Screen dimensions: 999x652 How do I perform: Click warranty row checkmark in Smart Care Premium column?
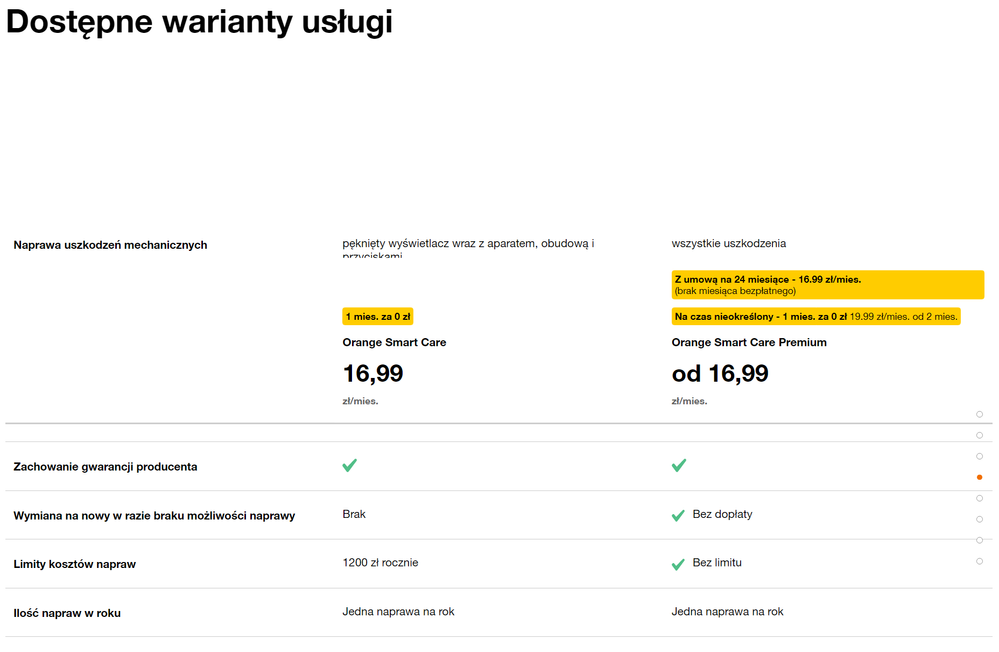[x=679, y=465]
